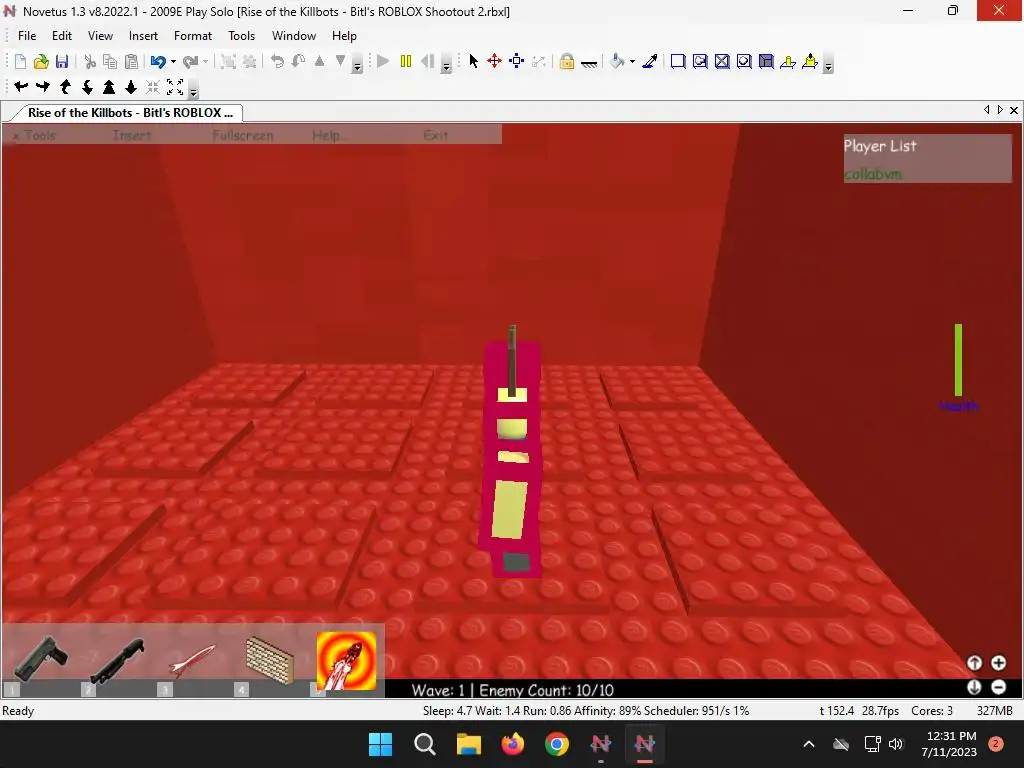1024x768 pixels.
Task: Click the Run play button
Action: (x=383, y=61)
